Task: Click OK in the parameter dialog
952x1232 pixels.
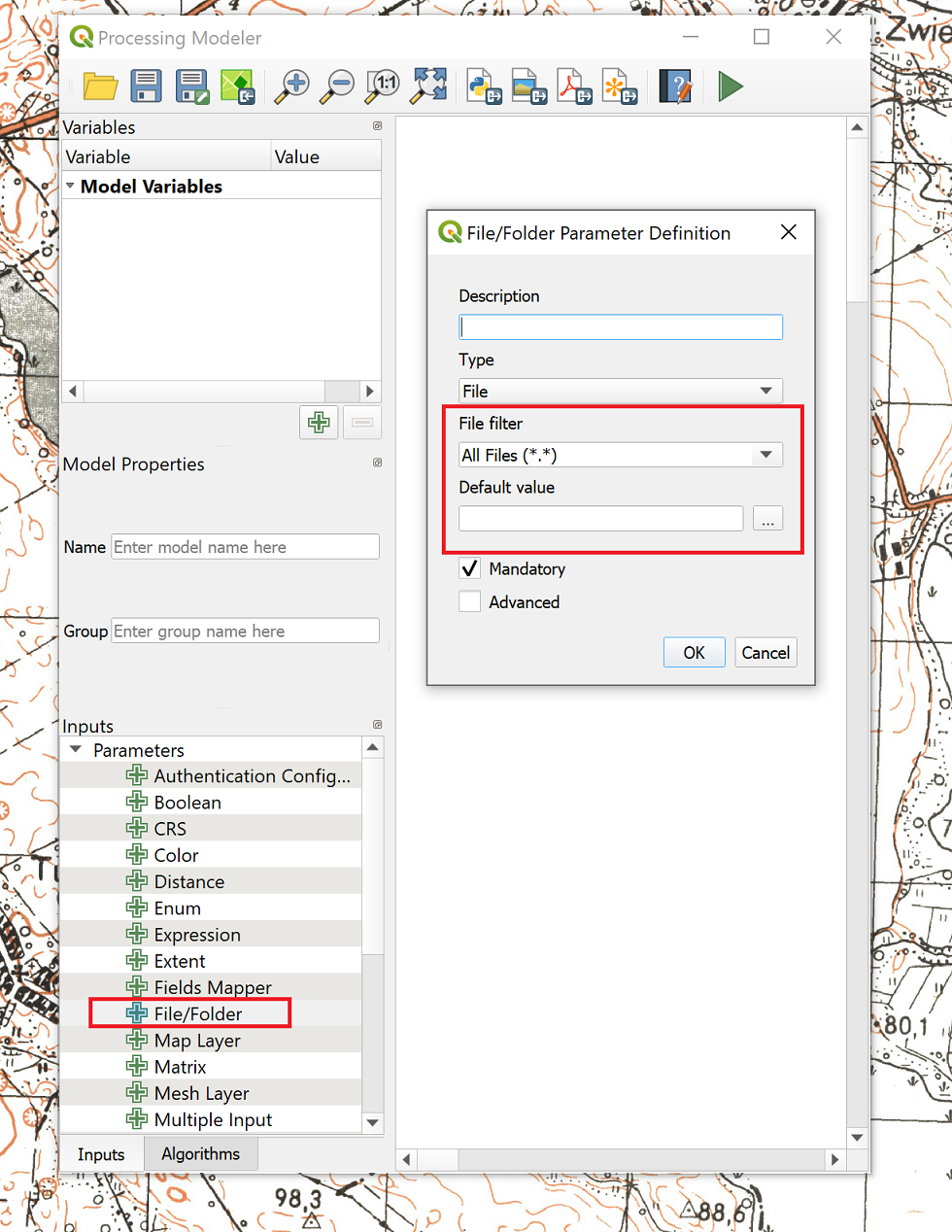Action: (x=694, y=653)
